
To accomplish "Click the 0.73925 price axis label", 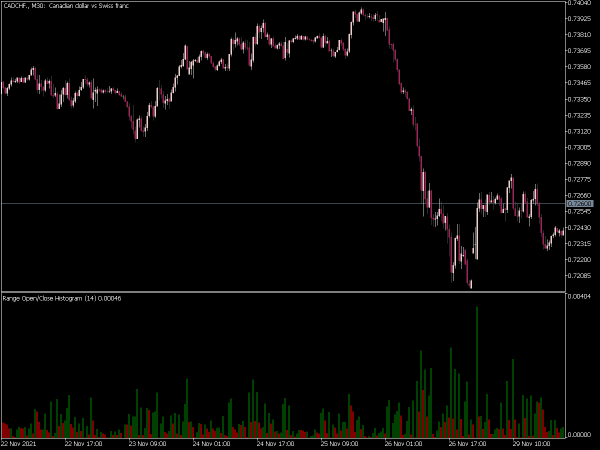I will click(x=580, y=18).
